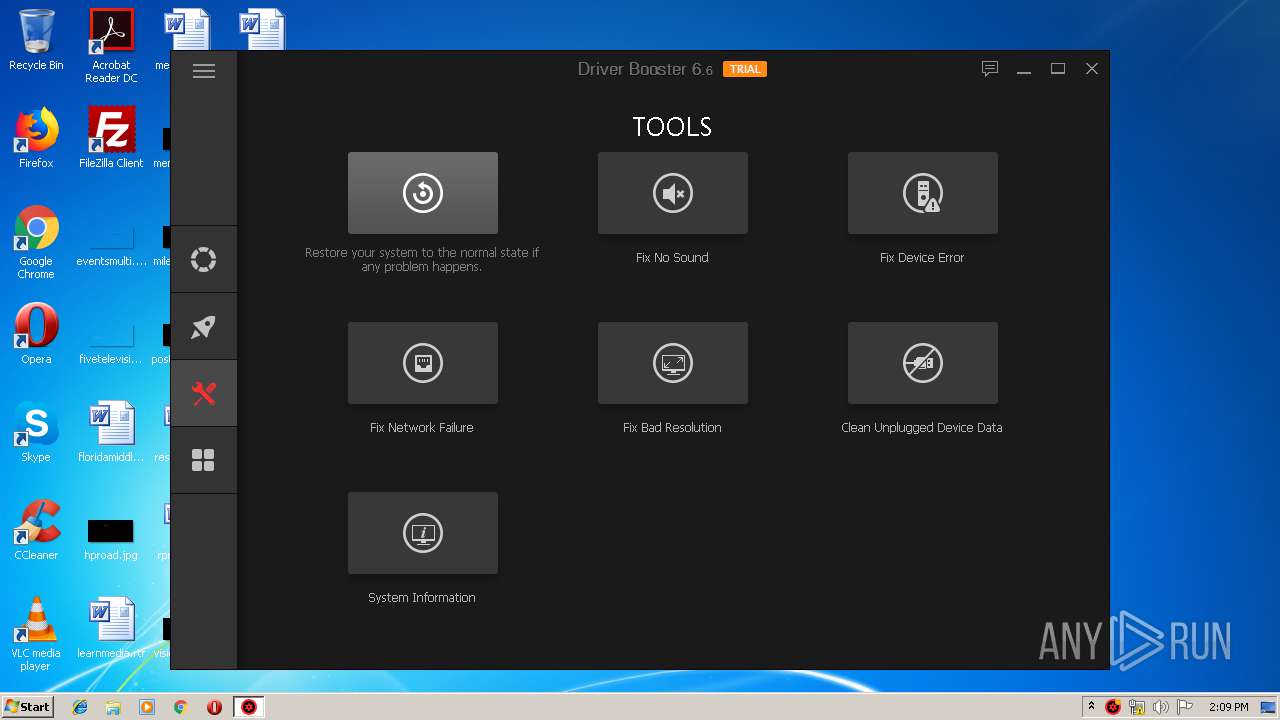This screenshot has height=720, width=1280.
Task: Click the Clean Unplugged Device Data label
Action: (x=922, y=428)
